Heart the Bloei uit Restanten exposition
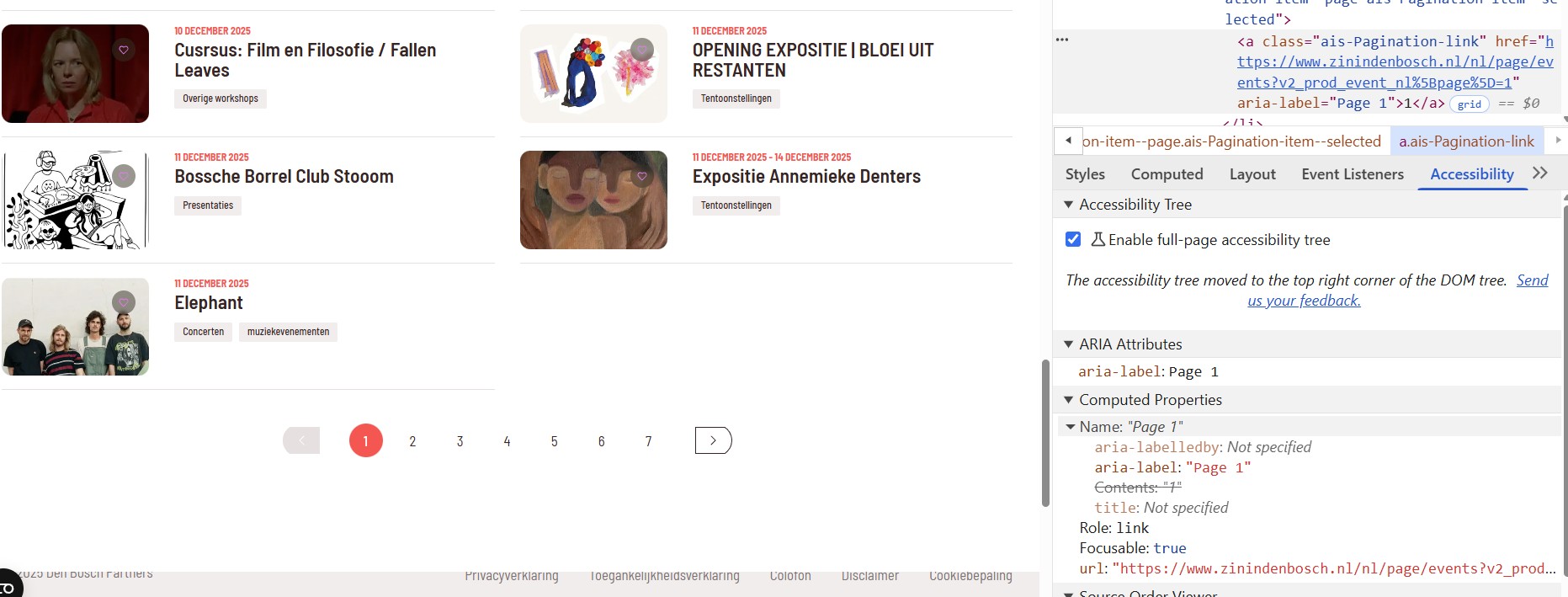Viewport: 1568px width, 597px height. click(642, 50)
